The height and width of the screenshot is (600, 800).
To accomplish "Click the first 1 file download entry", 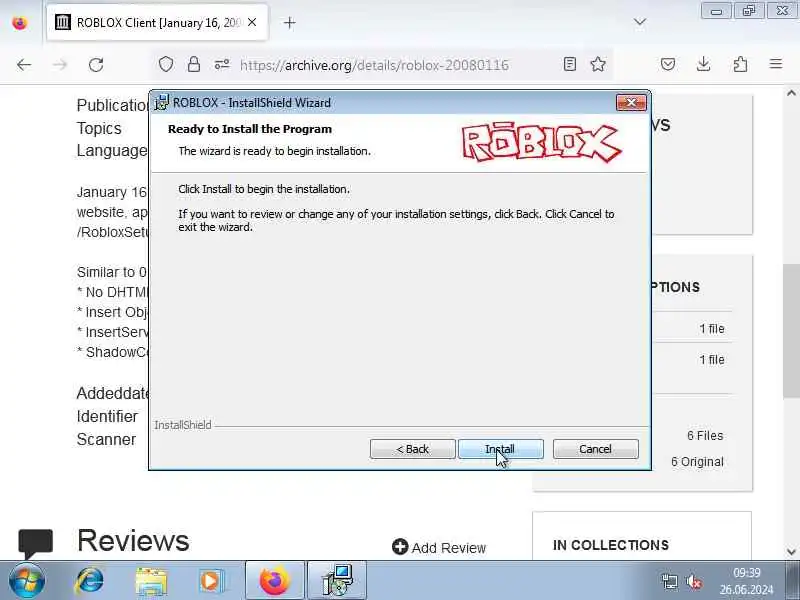I will 712,329.
